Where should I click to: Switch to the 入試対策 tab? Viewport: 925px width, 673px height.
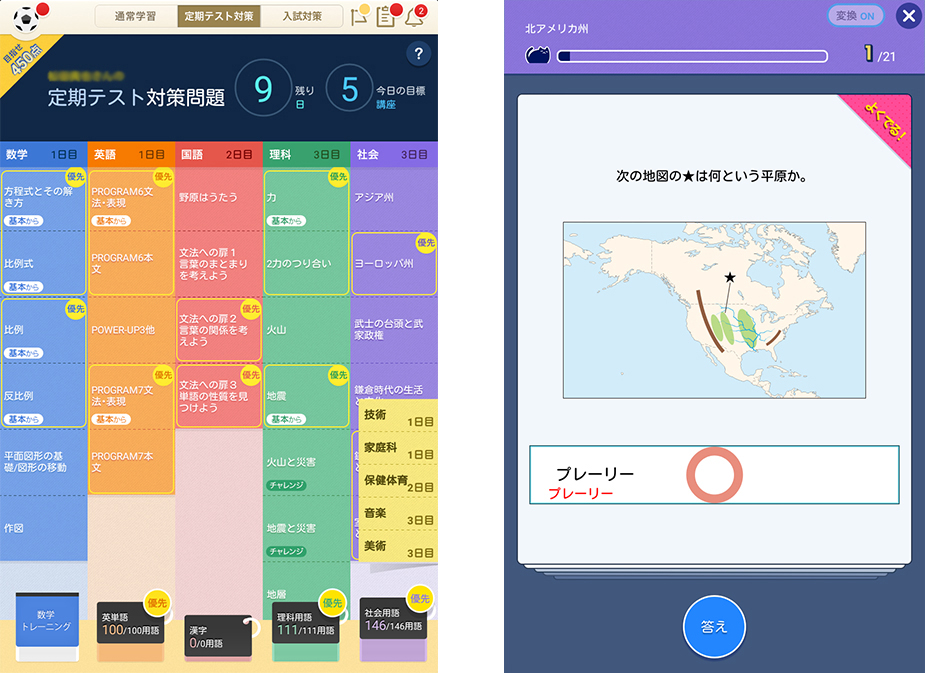(x=304, y=16)
